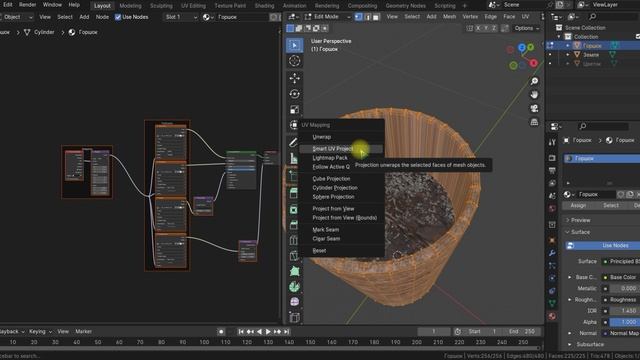Screen dimensions: 640x360
Task: Toggle auto keying record button
Action: 221,331
